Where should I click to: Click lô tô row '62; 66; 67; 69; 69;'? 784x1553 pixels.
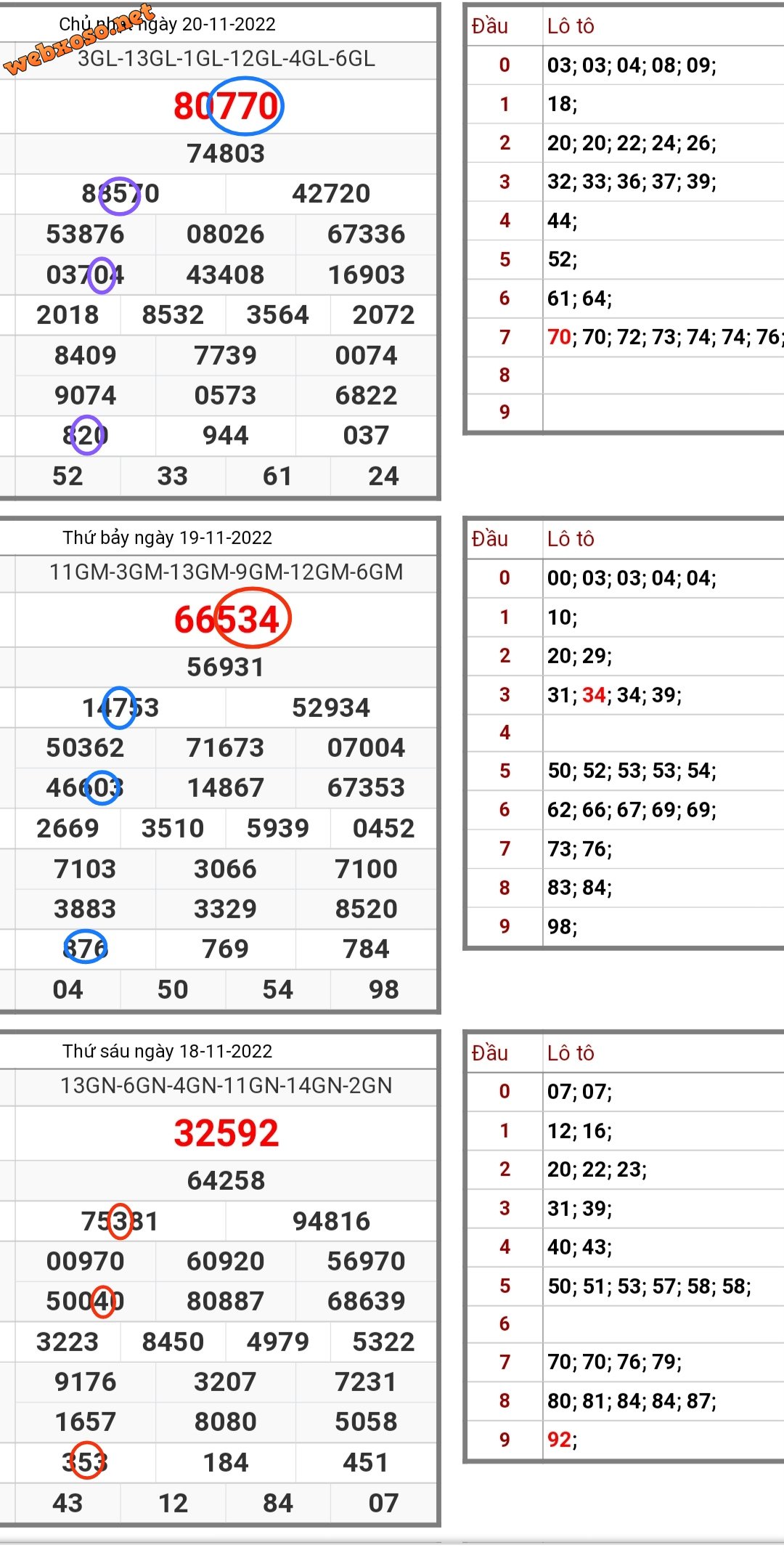pyautogui.click(x=632, y=810)
